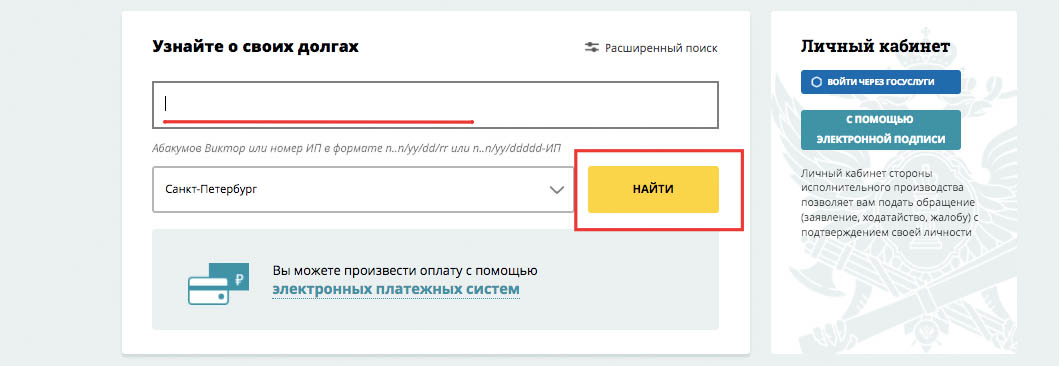The width and height of the screenshot is (1059, 366).
Task: Open the Санкт-Петербург region dropdown
Action: 363,190
